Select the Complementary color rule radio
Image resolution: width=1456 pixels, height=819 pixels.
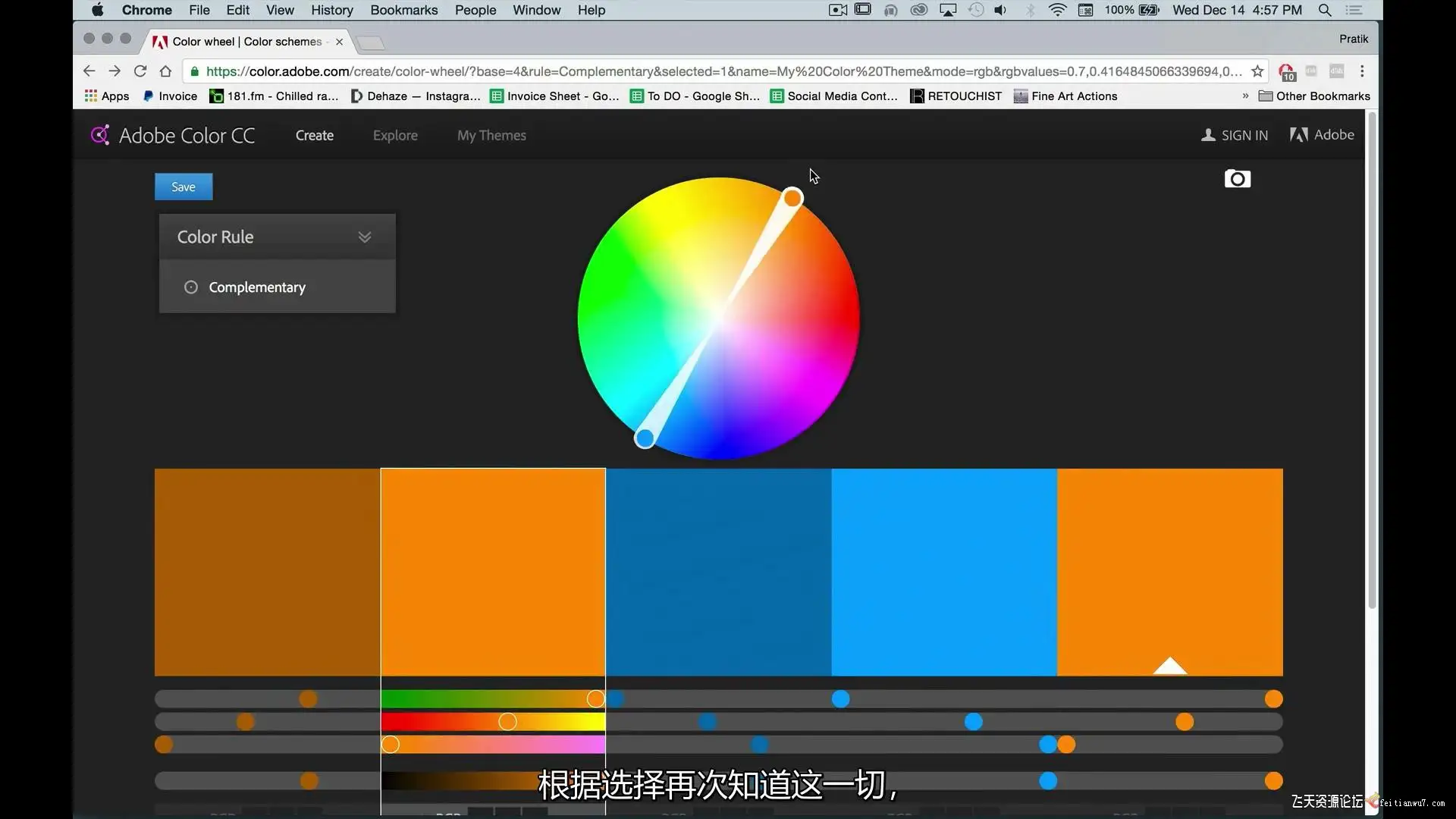(191, 287)
